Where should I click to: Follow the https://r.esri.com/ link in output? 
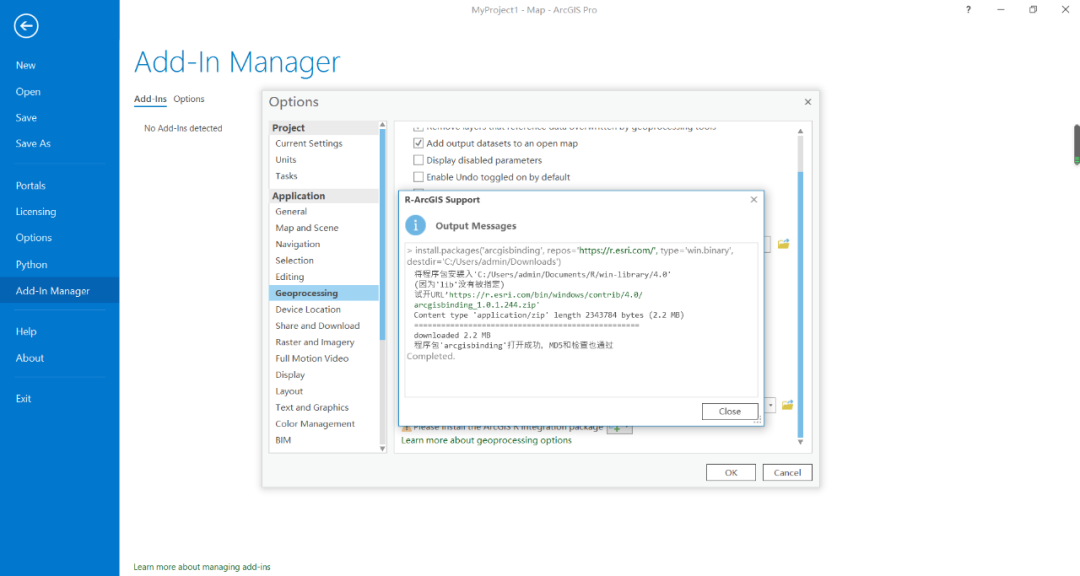coord(617,251)
